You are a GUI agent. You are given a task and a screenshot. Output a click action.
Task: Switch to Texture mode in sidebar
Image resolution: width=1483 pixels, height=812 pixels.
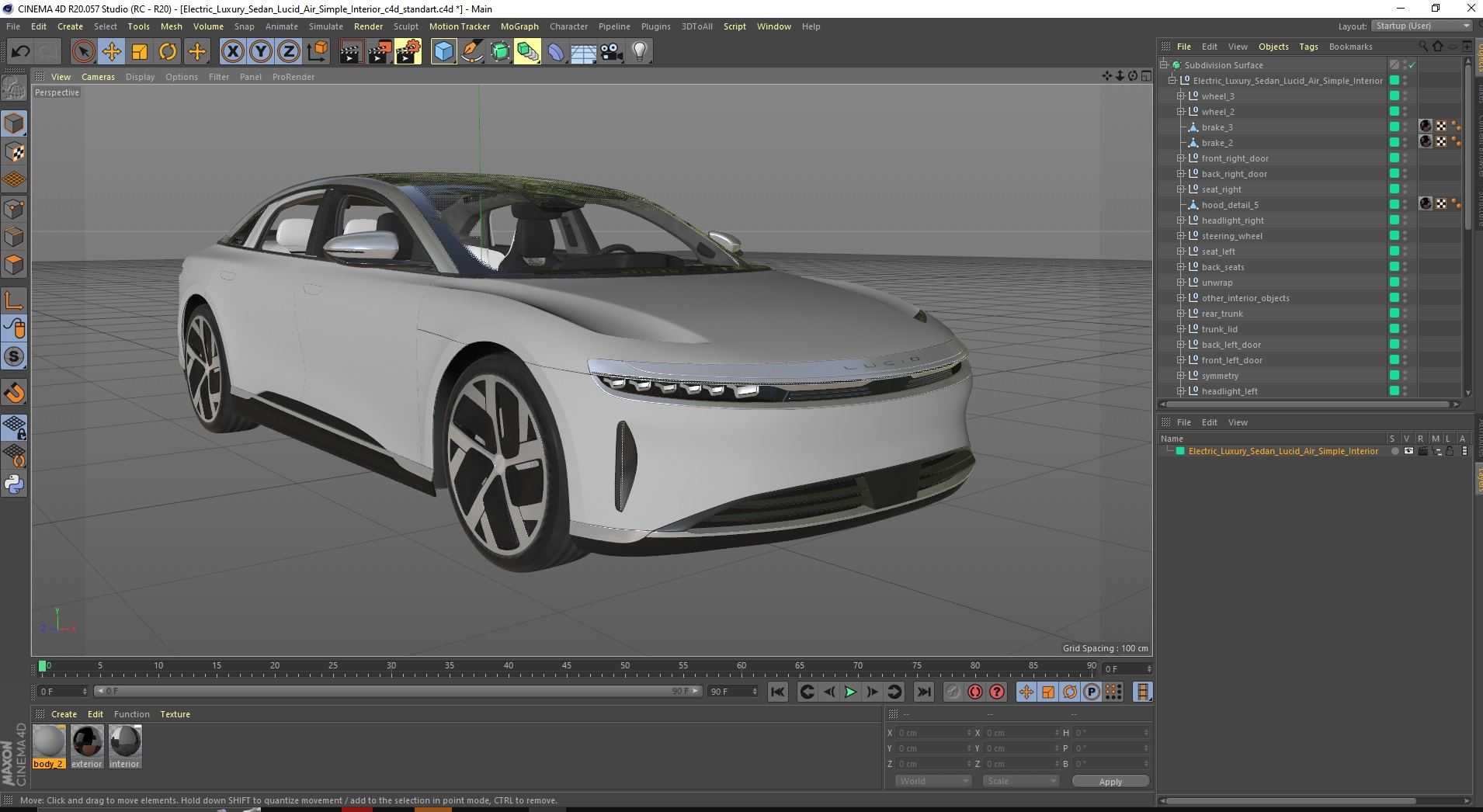[x=14, y=152]
